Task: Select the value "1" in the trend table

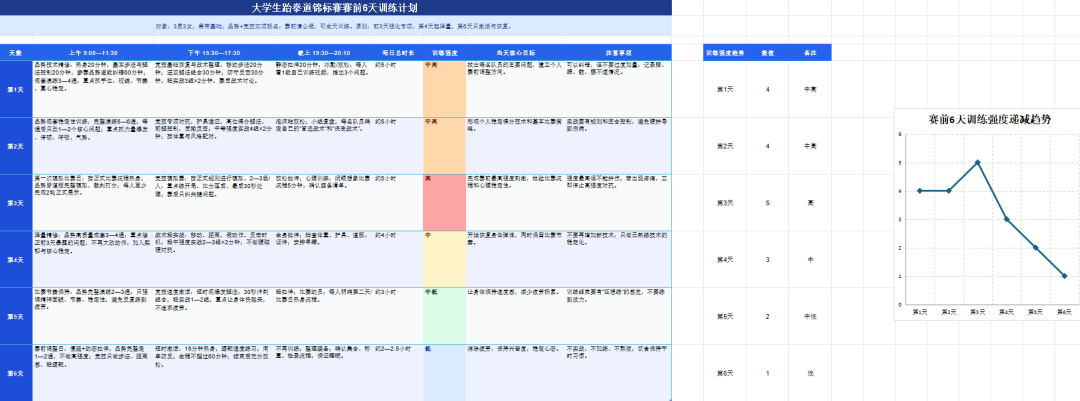Action: pos(767,373)
